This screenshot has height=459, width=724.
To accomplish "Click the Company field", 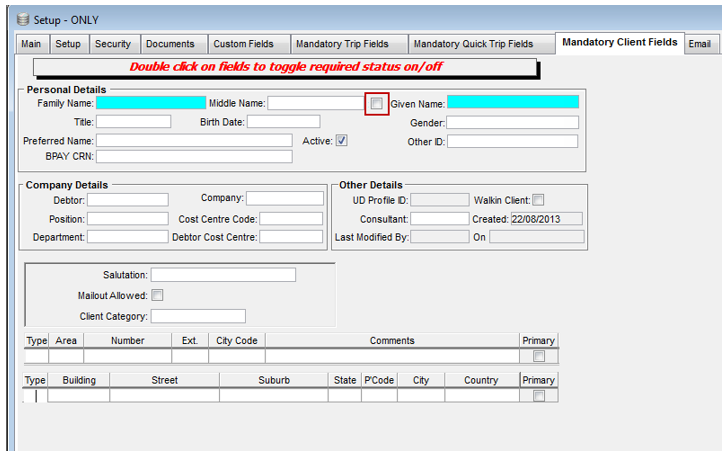I will (285, 198).
